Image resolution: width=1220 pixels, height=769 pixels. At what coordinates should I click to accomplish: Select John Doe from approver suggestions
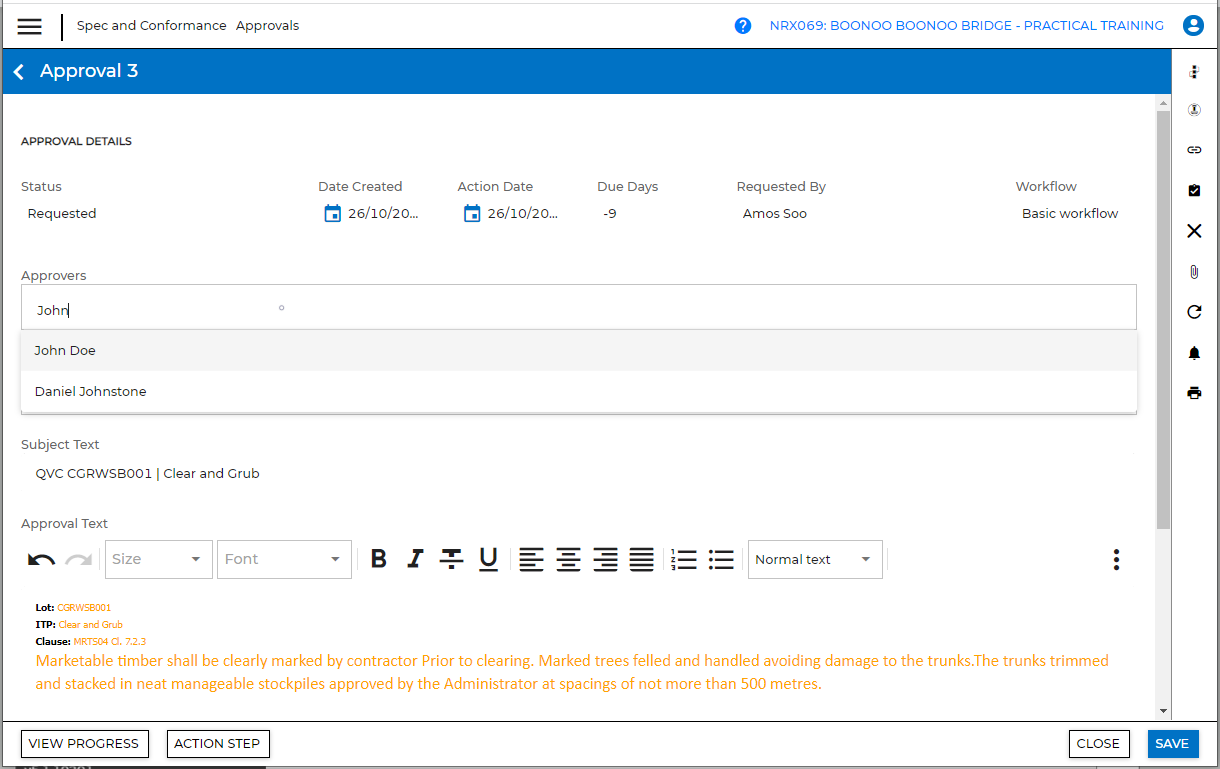coord(65,351)
